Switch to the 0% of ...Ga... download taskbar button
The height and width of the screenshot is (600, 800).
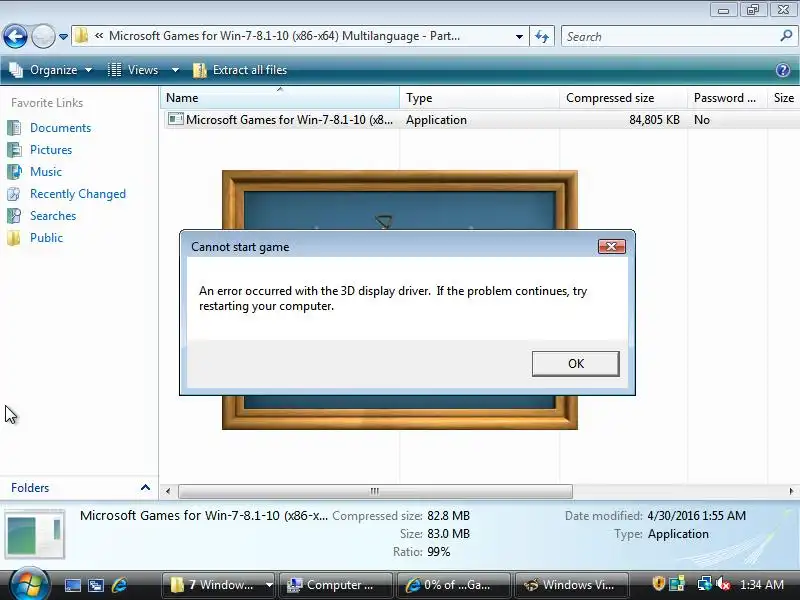[454, 585]
